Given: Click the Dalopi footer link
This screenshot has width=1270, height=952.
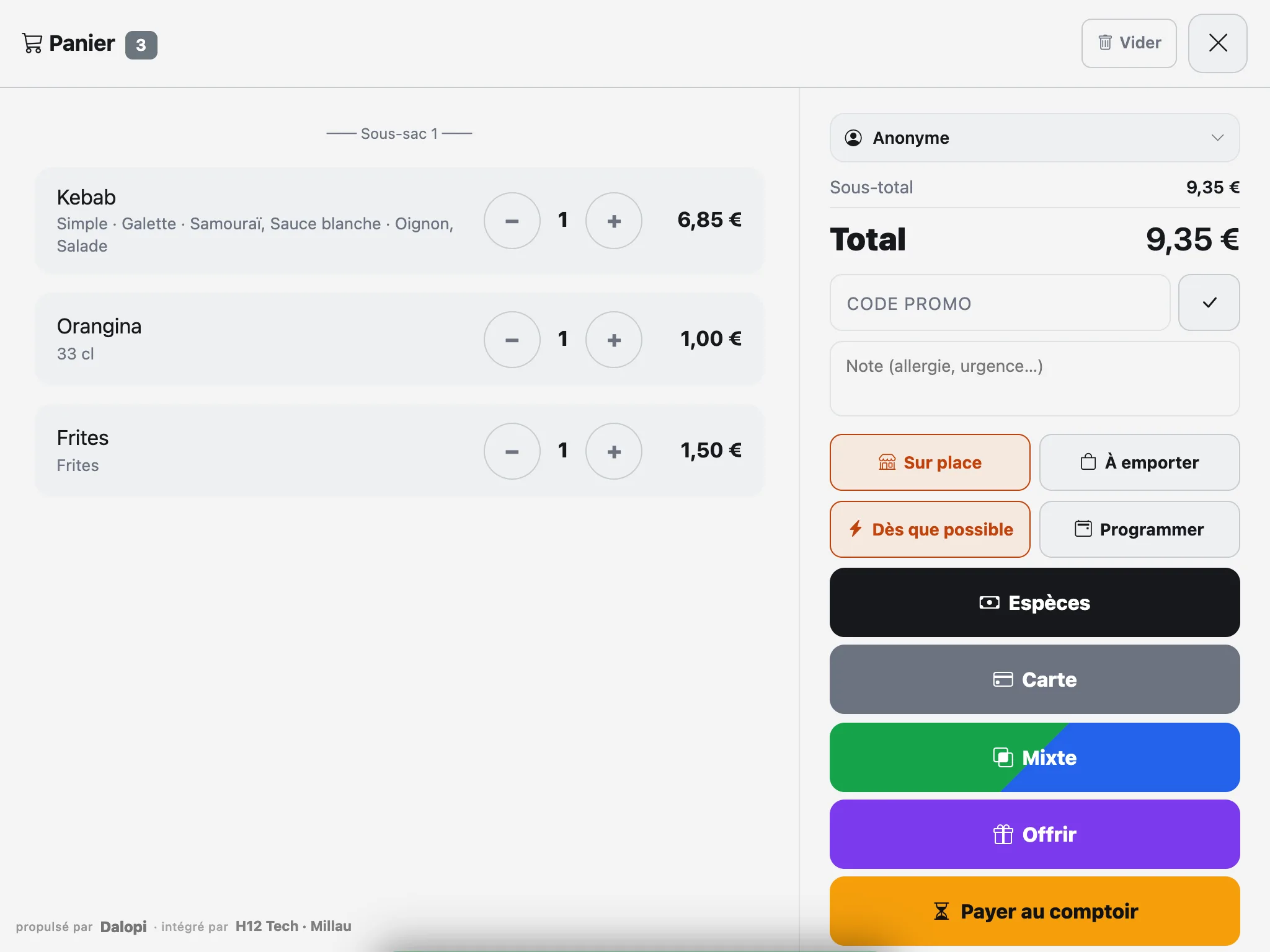Looking at the screenshot, I should tap(123, 927).
